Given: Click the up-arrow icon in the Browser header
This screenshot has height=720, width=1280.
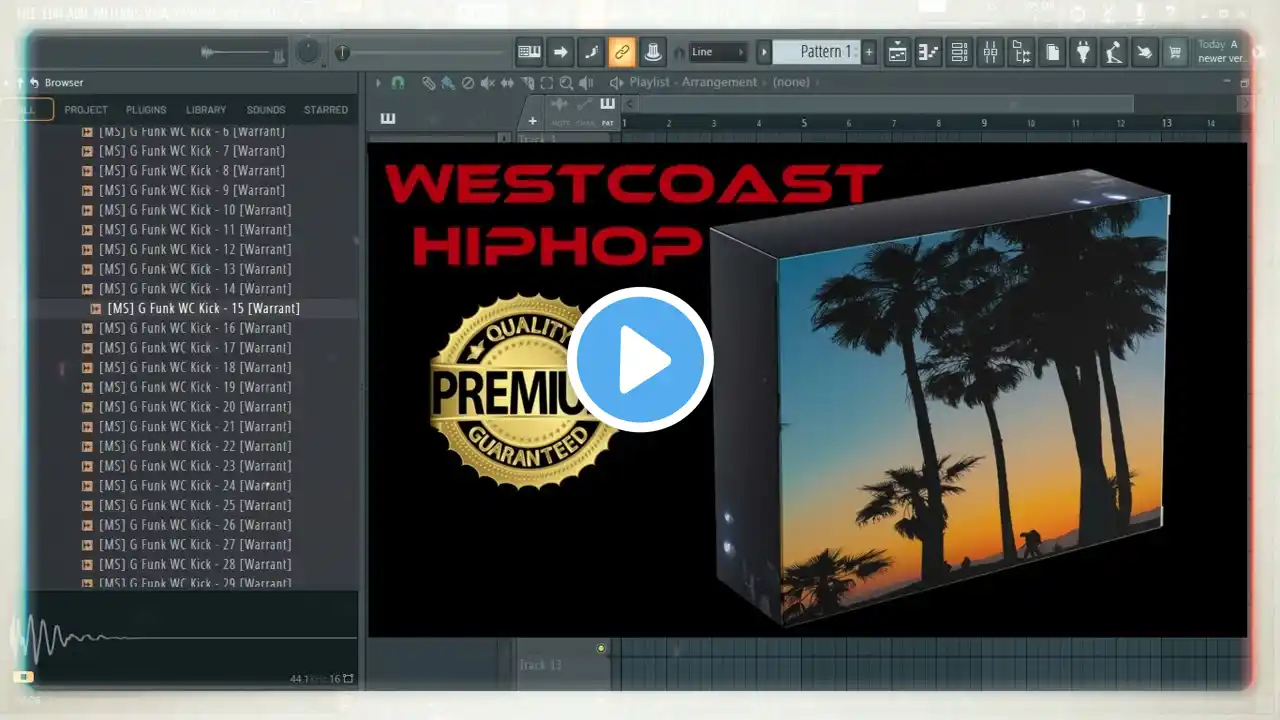Looking at the screenshot, I should tap(19, 83).
